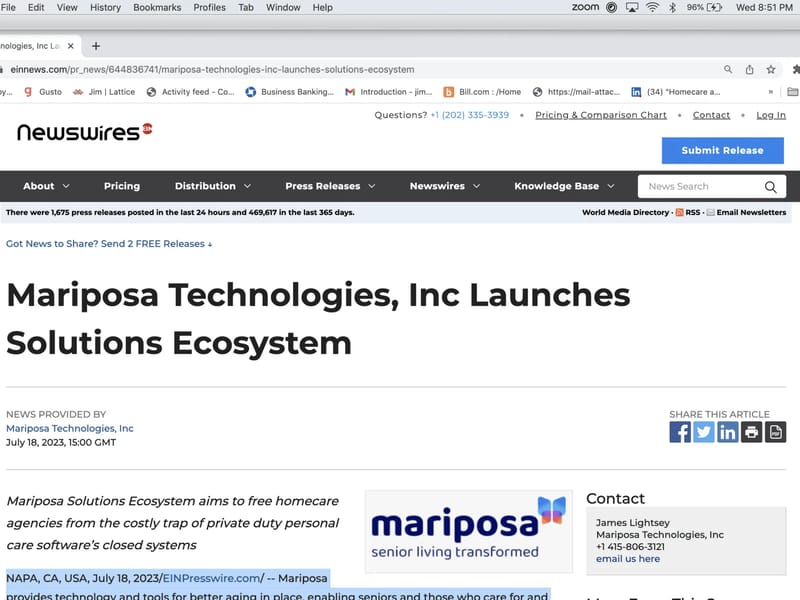Open the Business Banking bookmark
Screen dimensions: 800x600
(x=290, y=92)
